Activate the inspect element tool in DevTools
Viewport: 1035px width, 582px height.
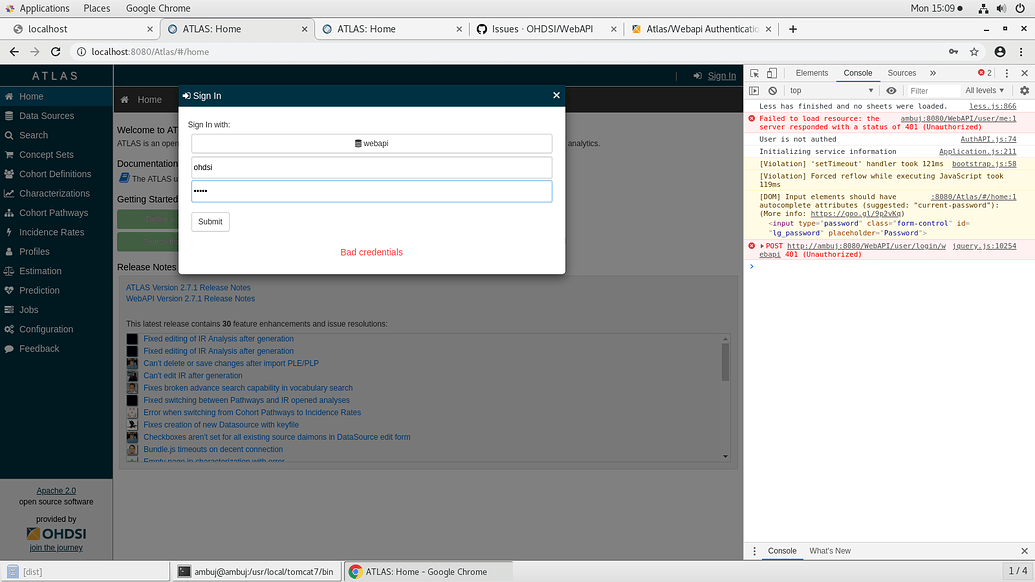coord(754,73)
